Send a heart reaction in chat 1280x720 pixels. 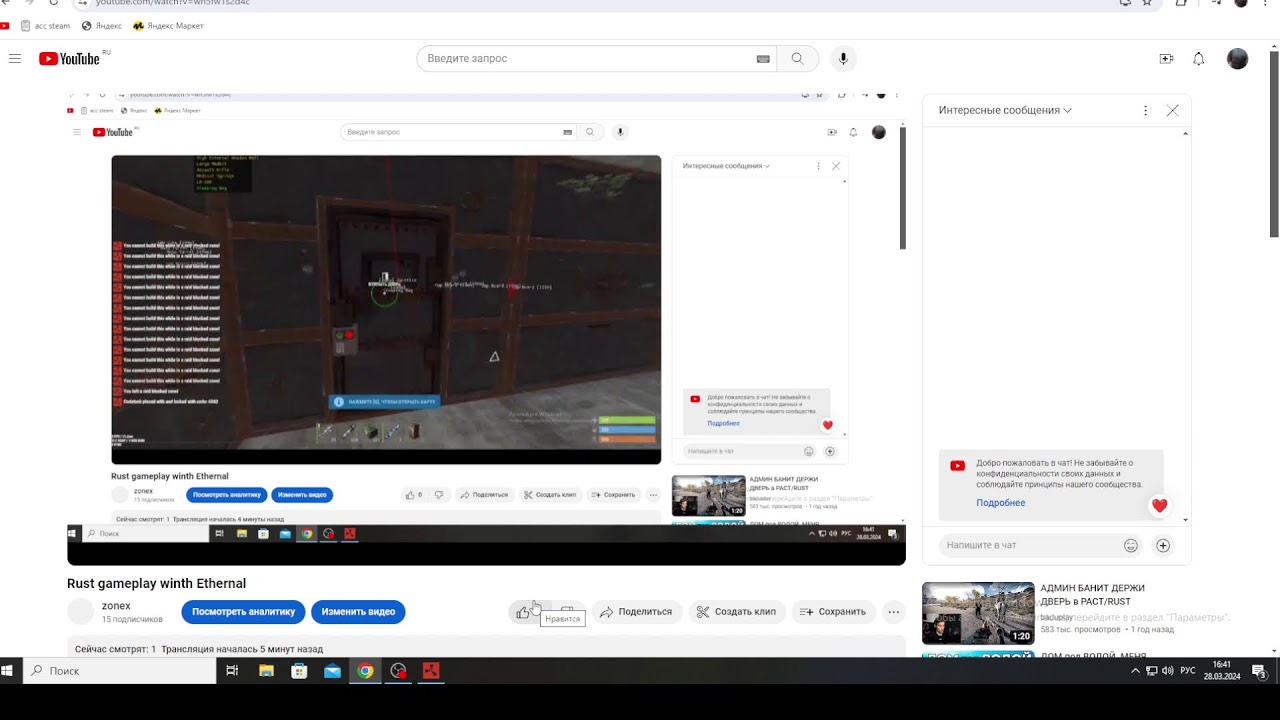pos(1159,506)
